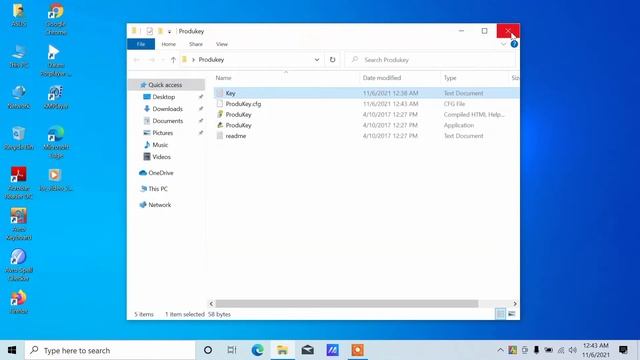Select the Firefox desktop shortcut

pyautogui.click(x=19, y=302)
